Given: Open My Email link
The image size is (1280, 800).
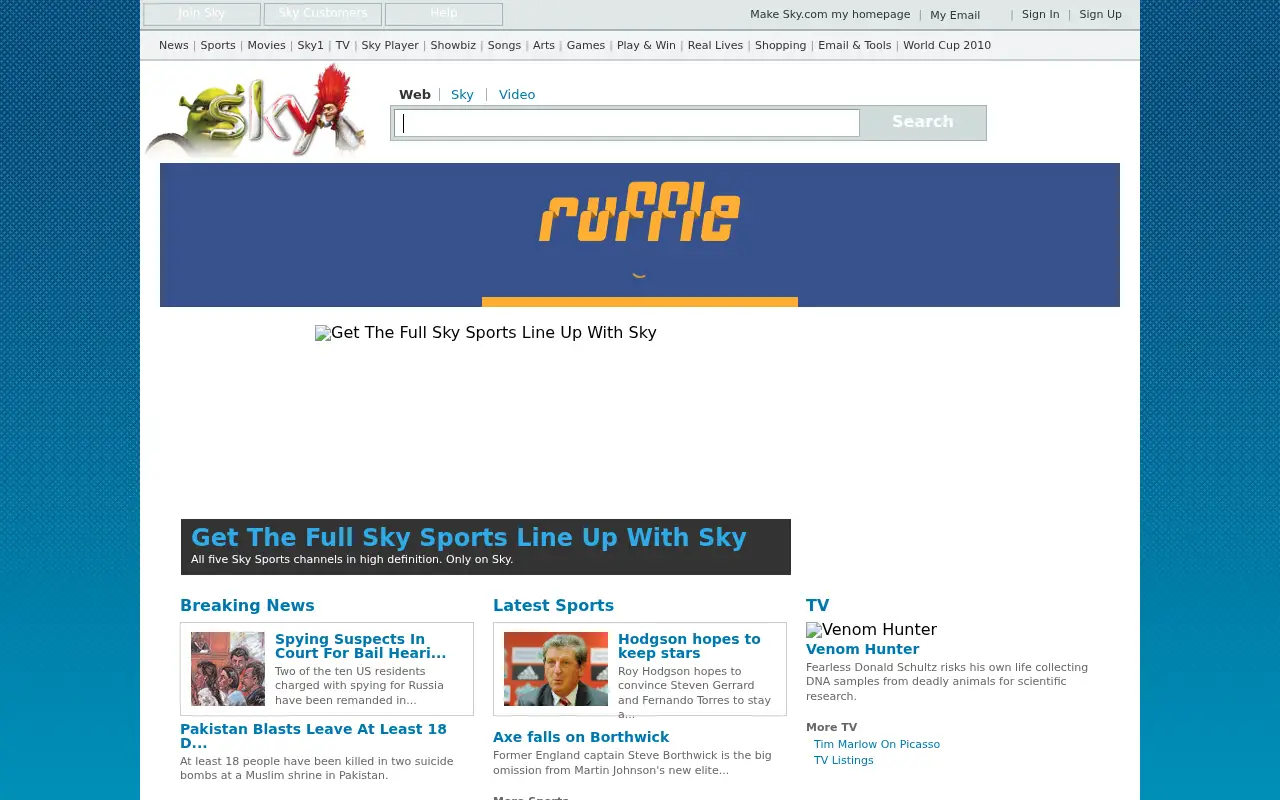Looking at the screenshot, I should (x=955, y=16).
